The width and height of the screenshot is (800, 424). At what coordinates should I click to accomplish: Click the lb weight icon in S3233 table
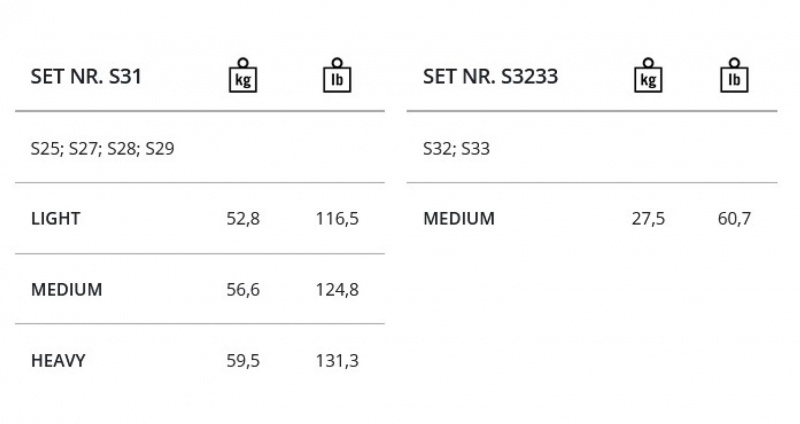734,76
